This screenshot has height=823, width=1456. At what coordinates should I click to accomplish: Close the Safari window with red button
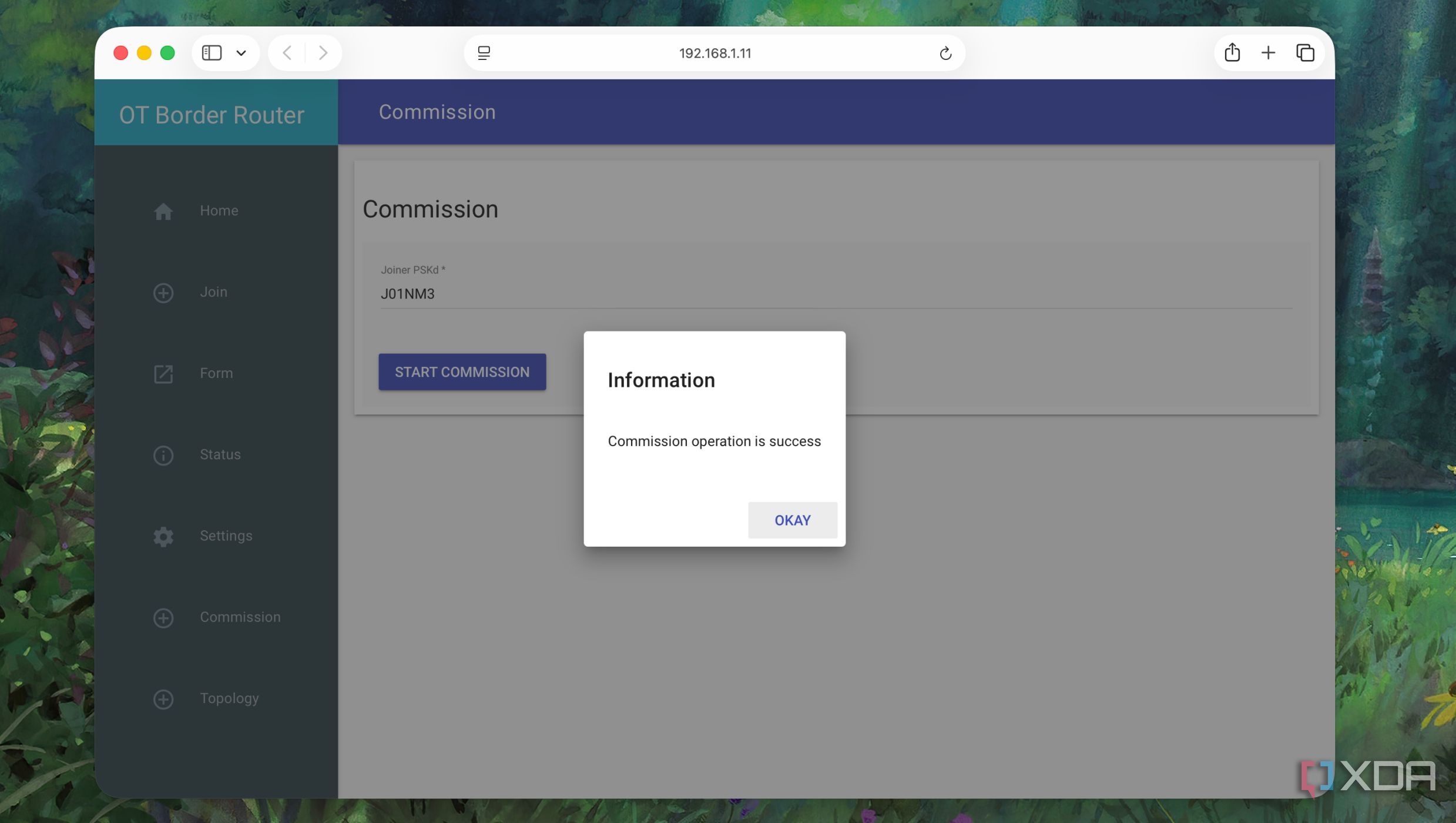120,53
